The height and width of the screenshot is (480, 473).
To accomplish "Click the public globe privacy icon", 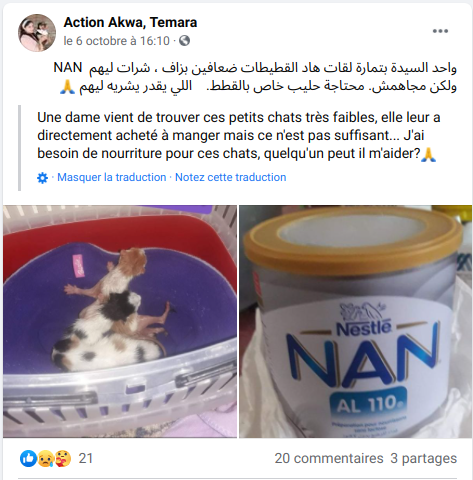I will pyautogui.click(x=184, y=41).
